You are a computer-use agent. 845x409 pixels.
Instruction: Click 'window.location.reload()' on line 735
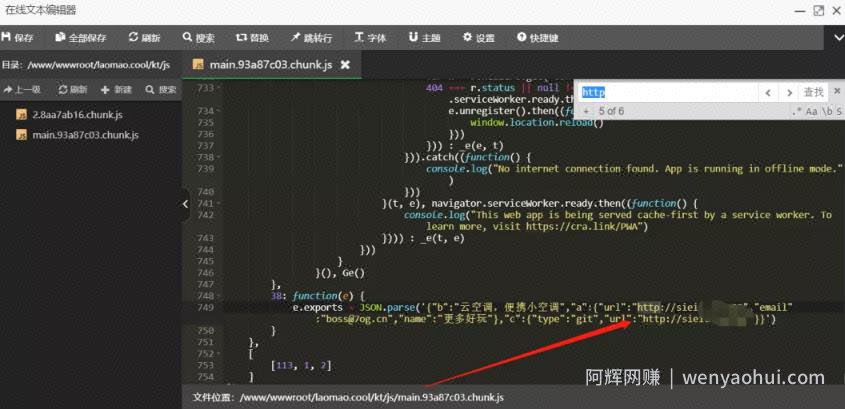tap(537, 123)
